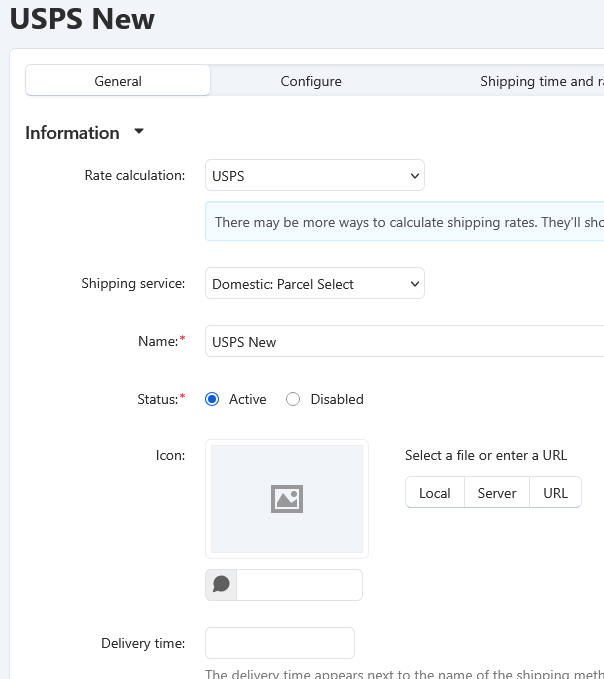Go to the Shipping time and rates tab
Image resolution: width=604 pixels, height=679 pixels.
(x=540, y=81)
